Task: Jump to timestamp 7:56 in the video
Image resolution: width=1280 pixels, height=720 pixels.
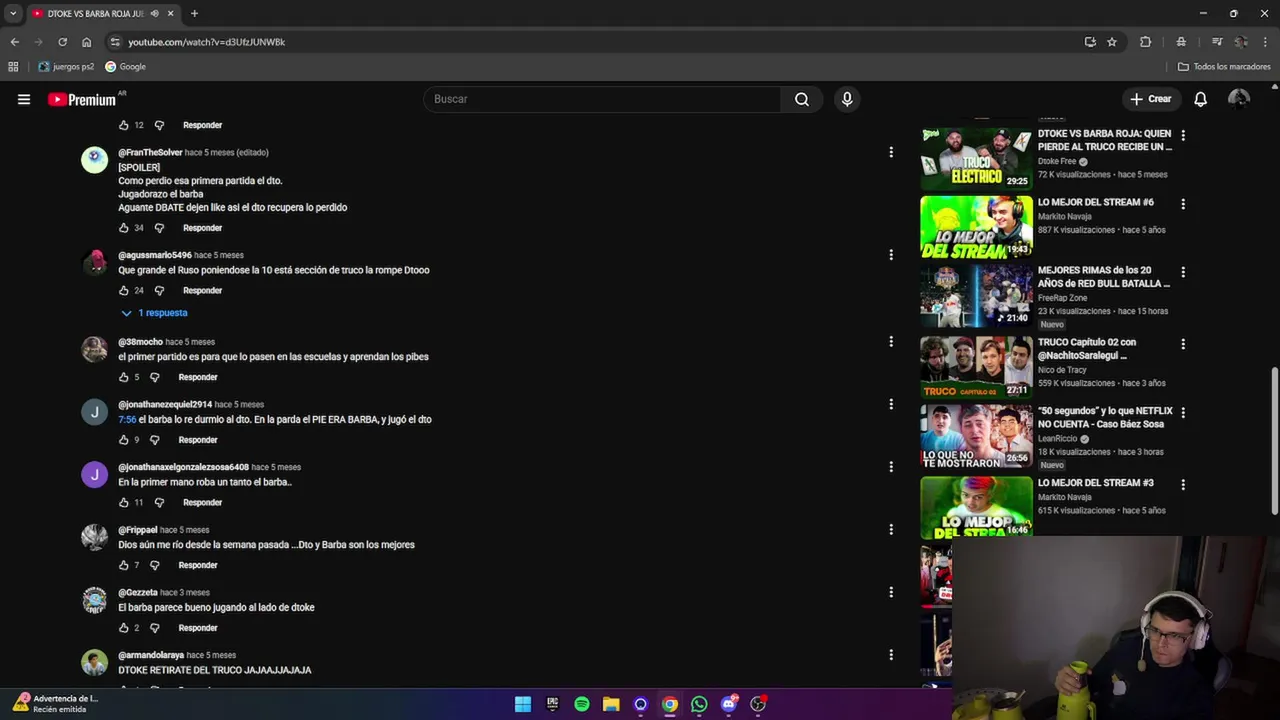Action: click(127, 419)
